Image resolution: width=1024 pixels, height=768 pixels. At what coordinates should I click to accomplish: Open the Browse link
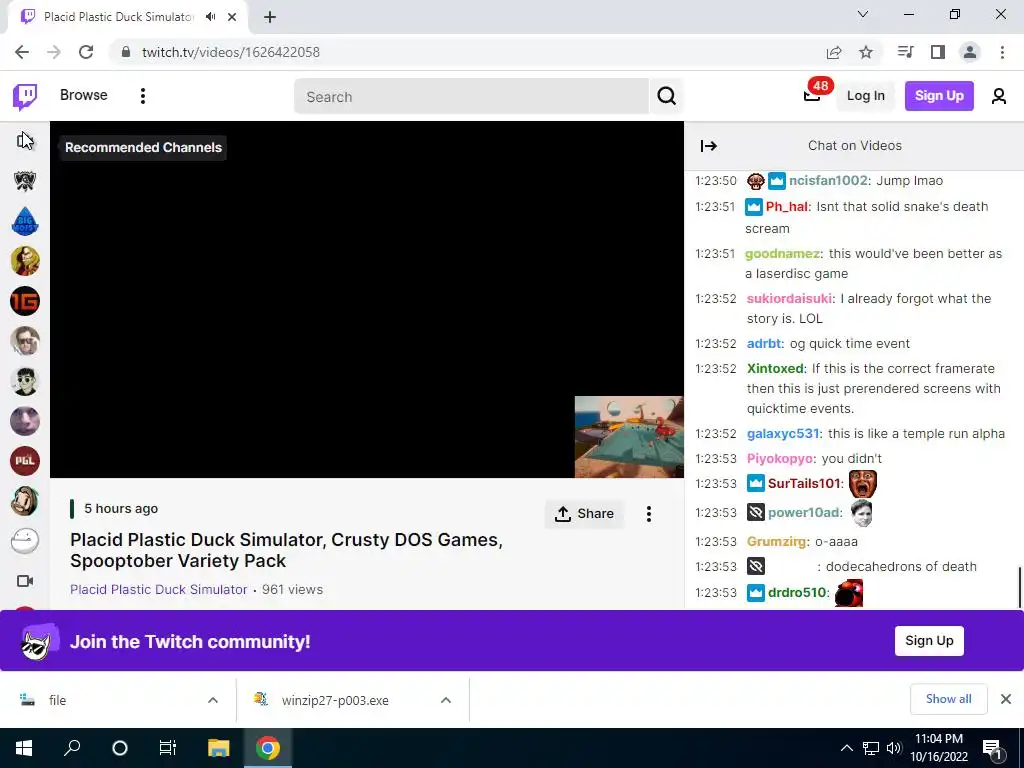84,95
